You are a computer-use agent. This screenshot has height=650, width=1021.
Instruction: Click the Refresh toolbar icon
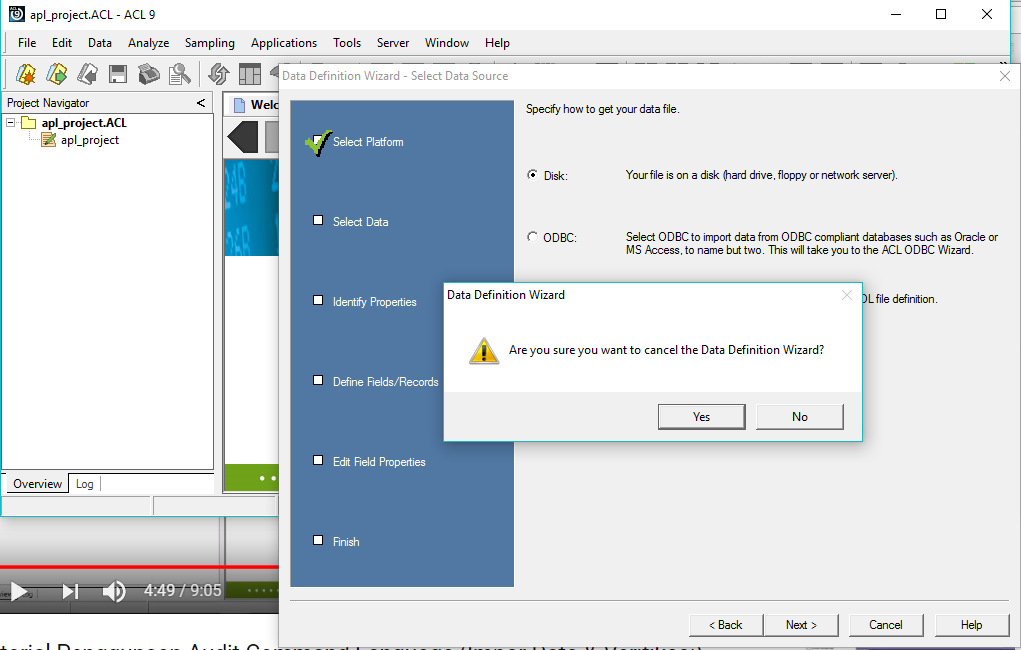(x=218, y=74)
